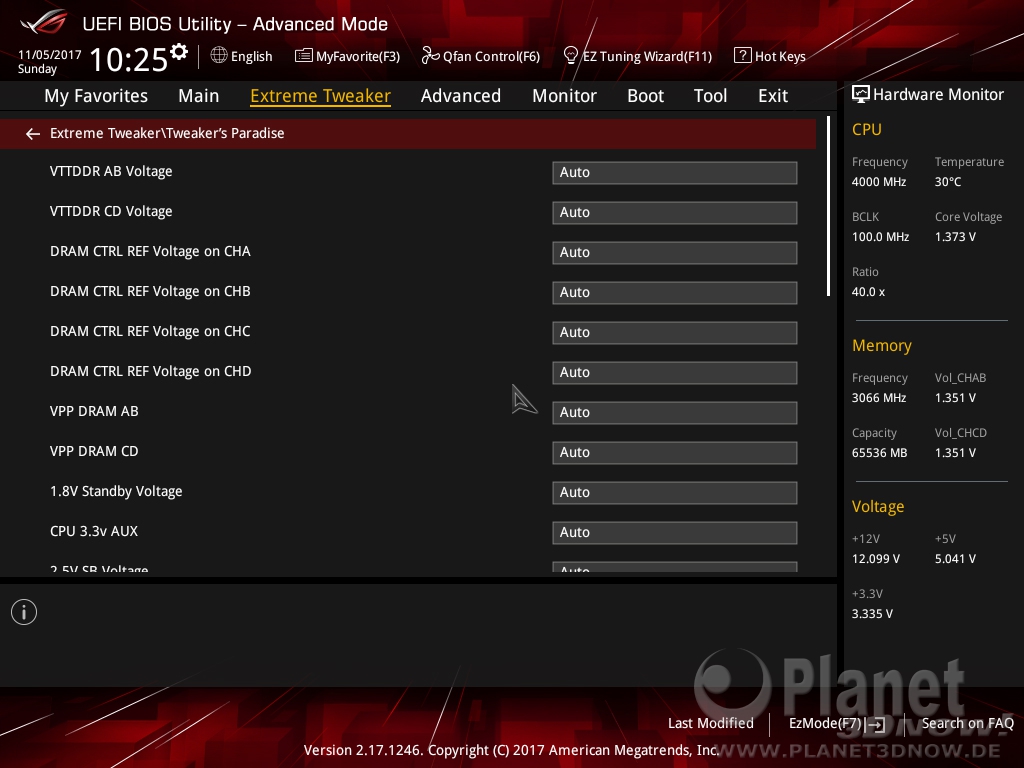The image size is (1024, 768).
Task: Click the info icon in the help area
Action: [x=24, y=612]
